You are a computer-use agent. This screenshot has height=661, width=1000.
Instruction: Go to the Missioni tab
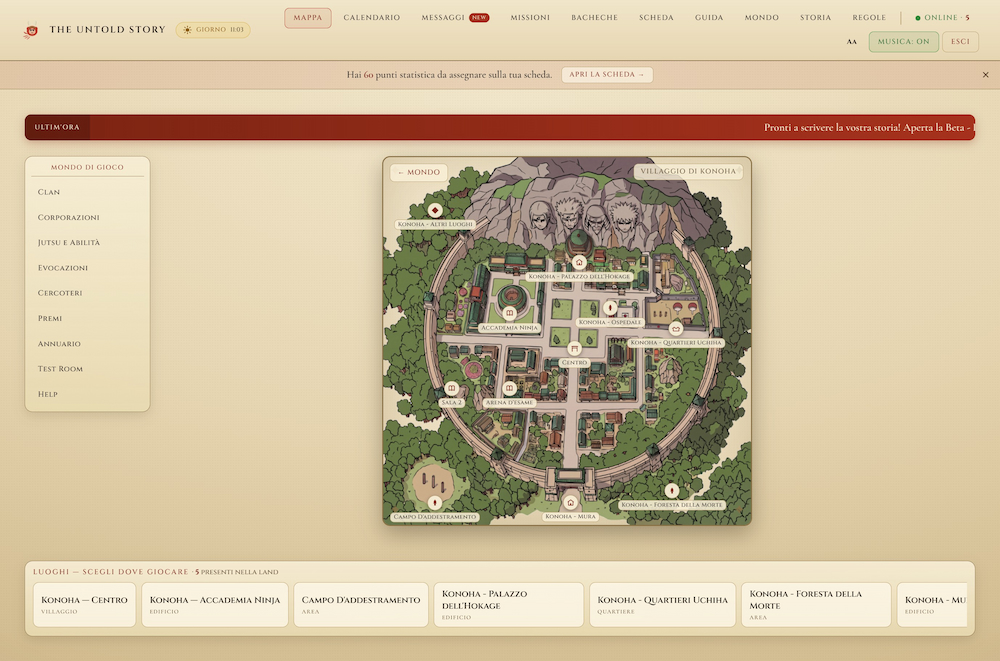[x=530, y=18]
